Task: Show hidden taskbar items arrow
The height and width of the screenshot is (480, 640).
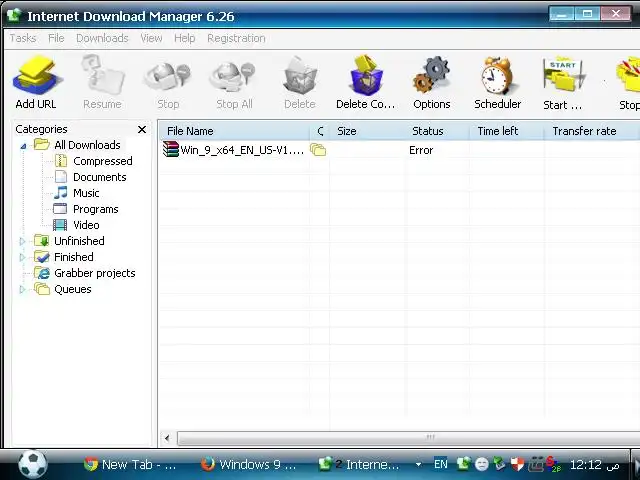Action: [418, 464]
